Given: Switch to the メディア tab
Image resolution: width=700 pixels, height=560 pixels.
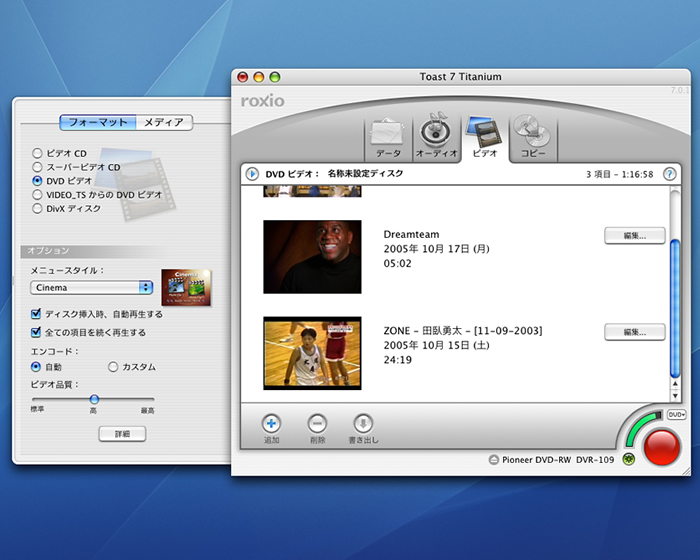Looking at the screenshot, I should pyautogui.click(x=163, y=122).
